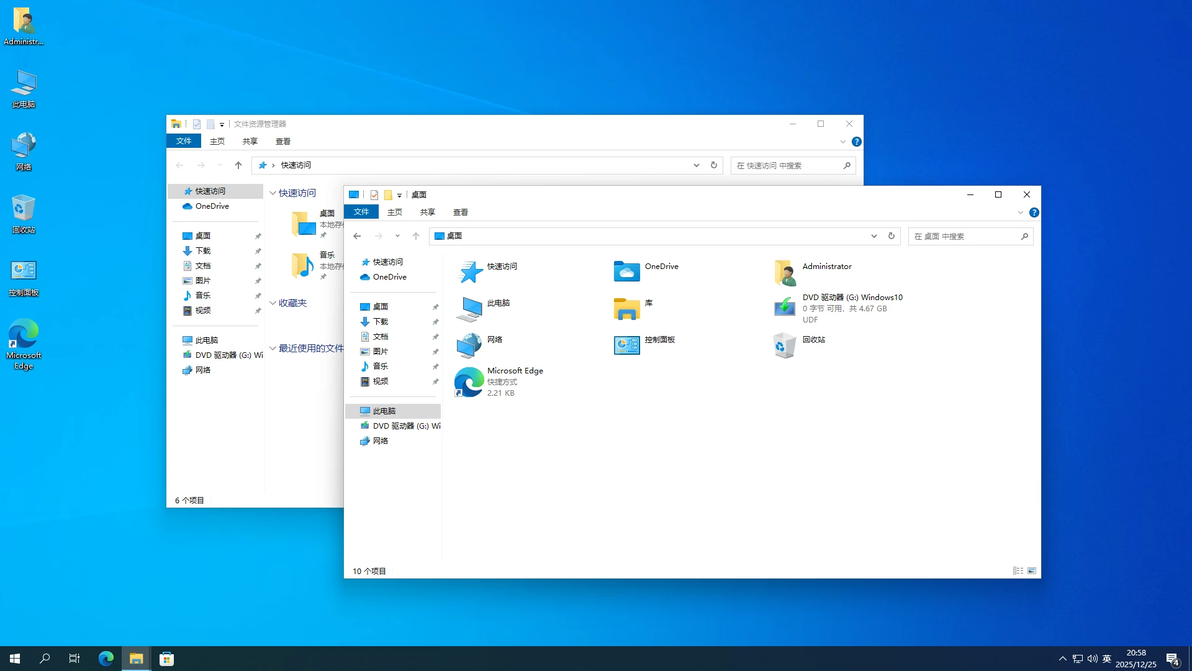
Task: Go back in front 桌面 window
Action: click(x=357, y=236)
